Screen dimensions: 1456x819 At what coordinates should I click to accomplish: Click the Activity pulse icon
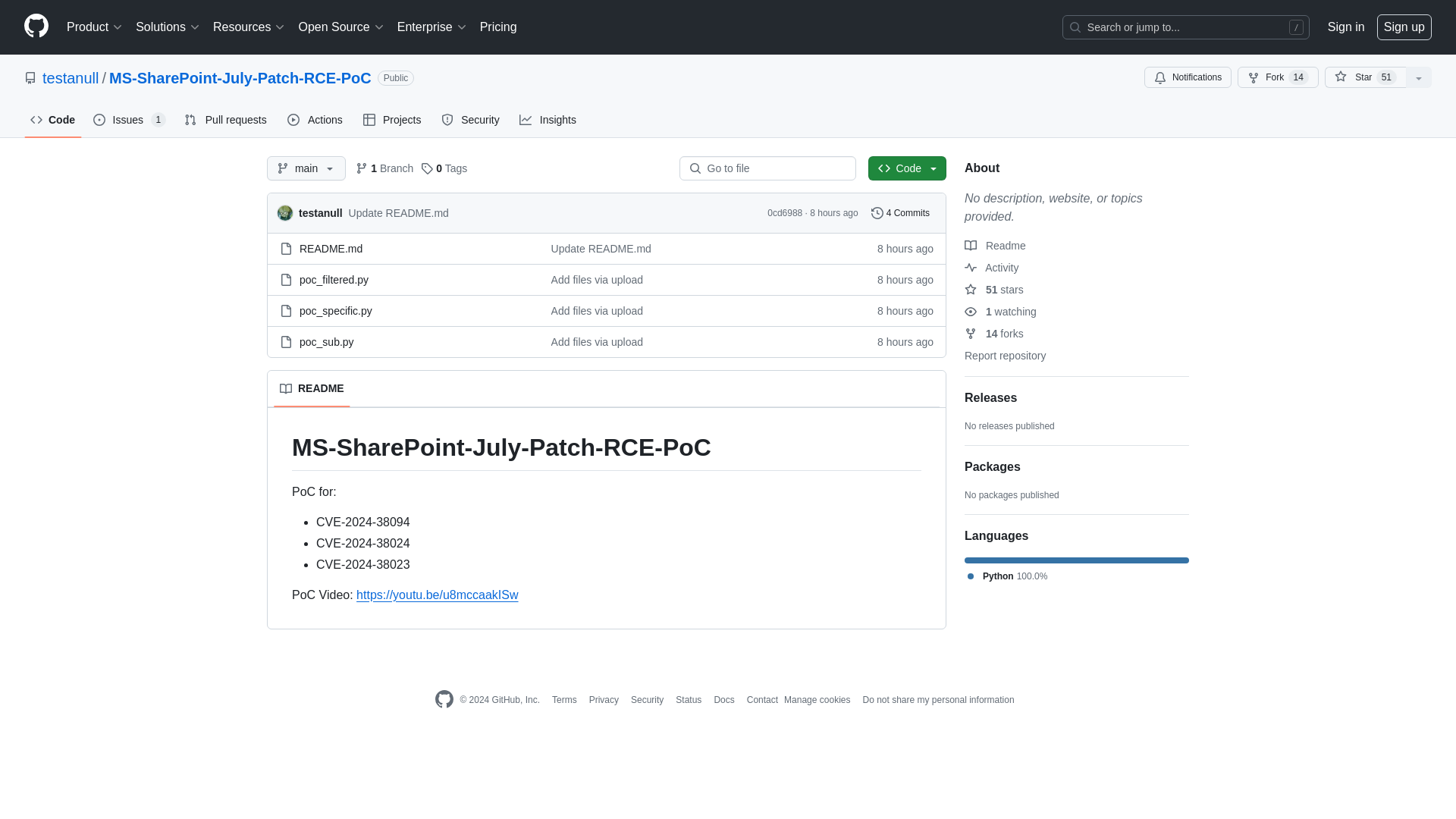(971, 268)
